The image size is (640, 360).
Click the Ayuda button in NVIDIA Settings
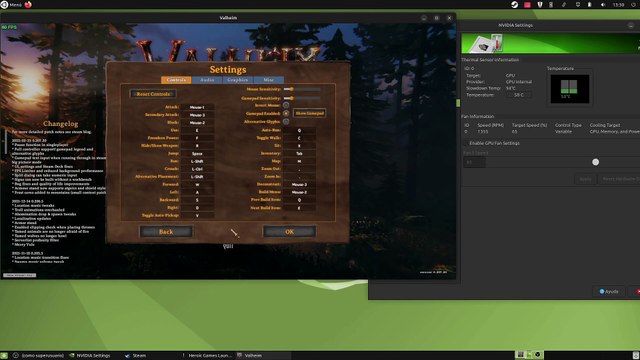pyautogui.click(x=609, y=291)
